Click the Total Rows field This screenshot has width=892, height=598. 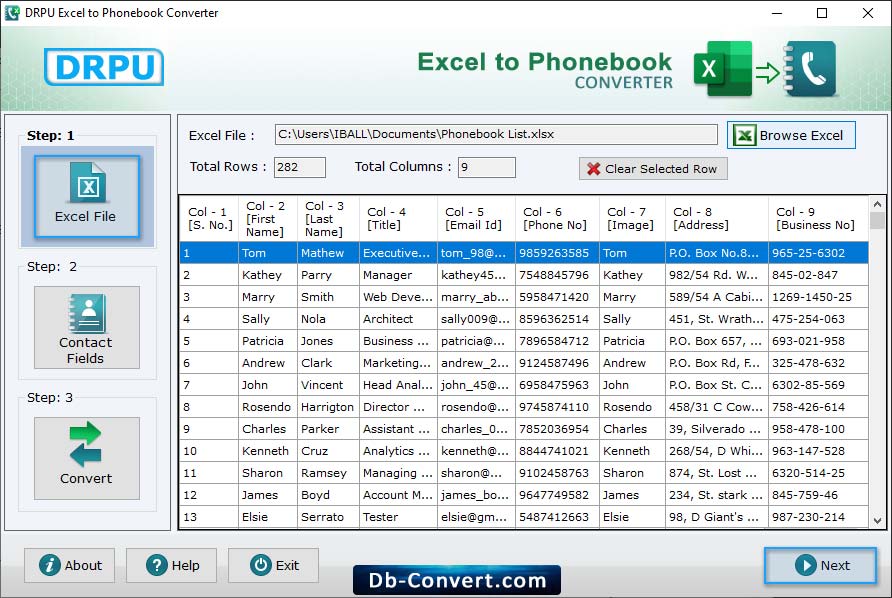(x=300, y=167)
